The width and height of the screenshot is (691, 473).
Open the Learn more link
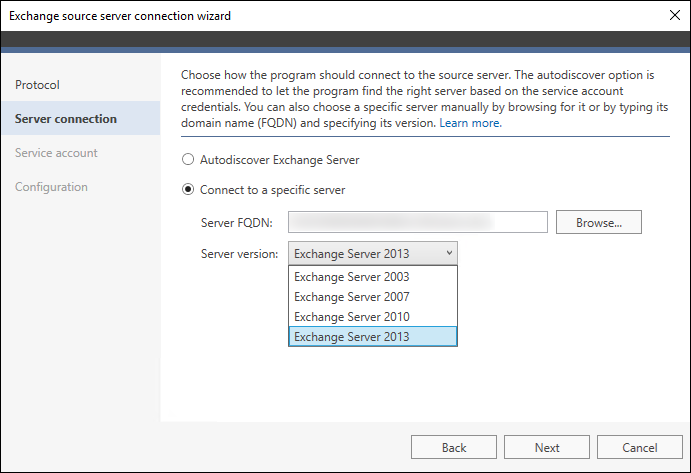pos(470,123)
